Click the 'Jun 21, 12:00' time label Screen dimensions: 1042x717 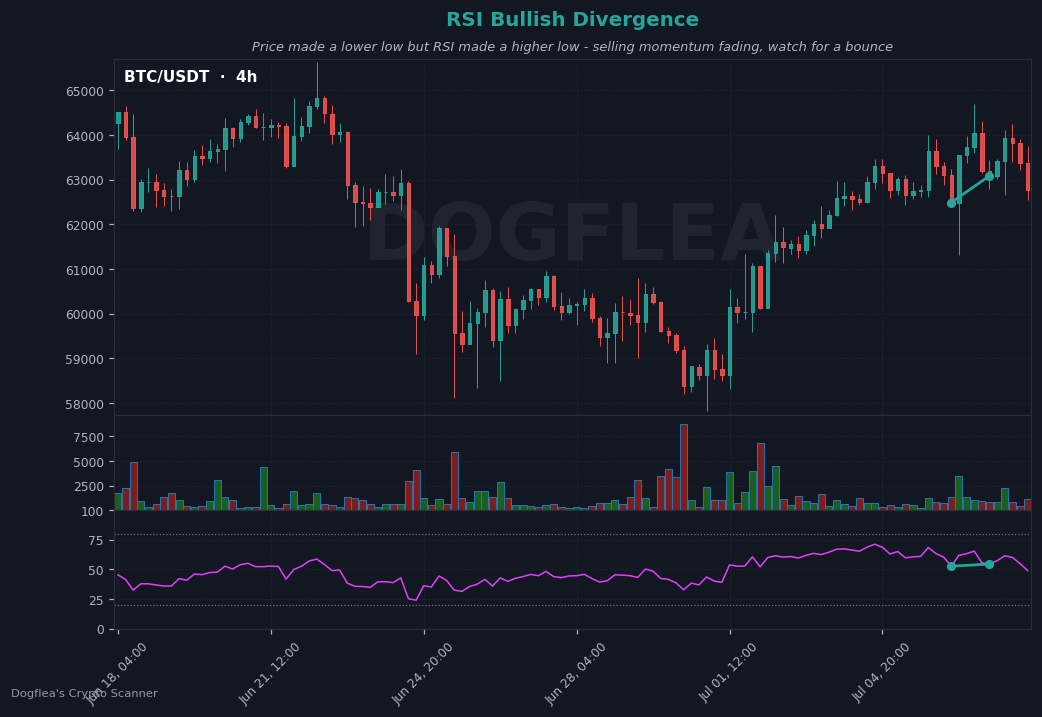pyautogui.click(x=269, y=674)
